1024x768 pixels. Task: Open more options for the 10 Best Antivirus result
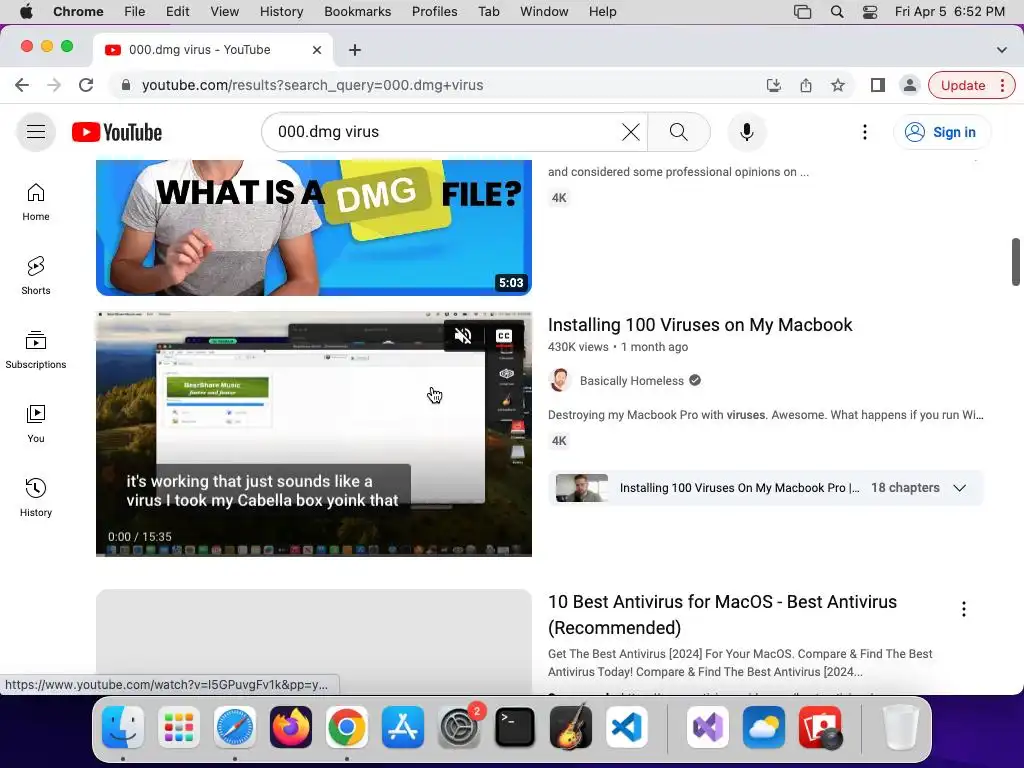[964, 609]
